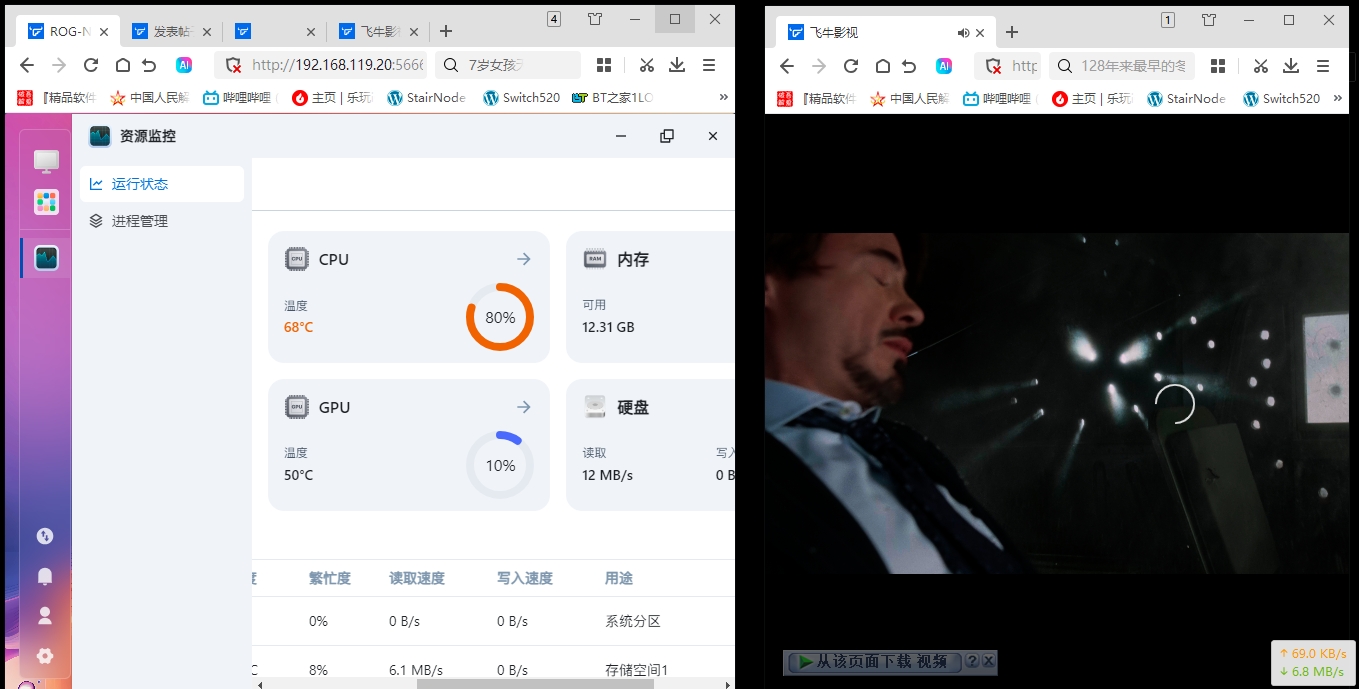Click the 存储空间1 cell
Screen dimensions: 1359x689
637,670
